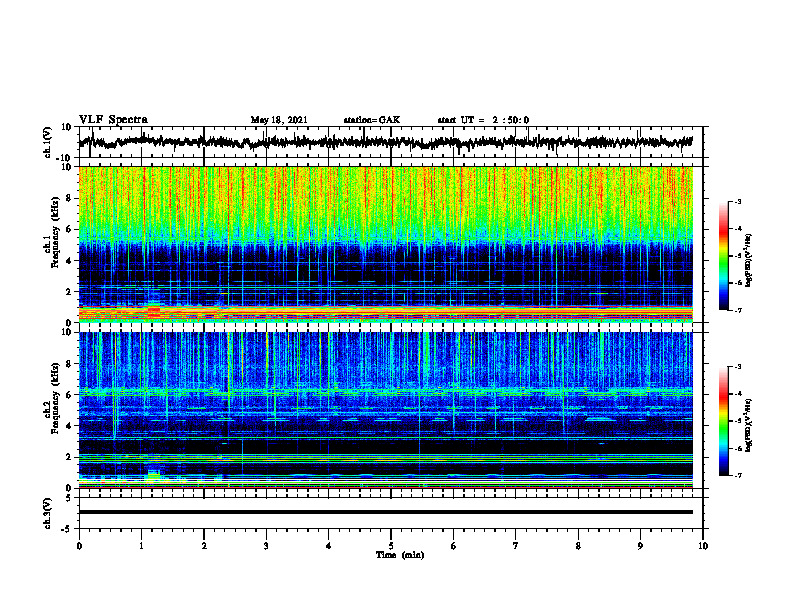The width and height of the screenshot is (792, 612).
Task: Click the "-7" label on ch.2 color bar
Action: 738,476
